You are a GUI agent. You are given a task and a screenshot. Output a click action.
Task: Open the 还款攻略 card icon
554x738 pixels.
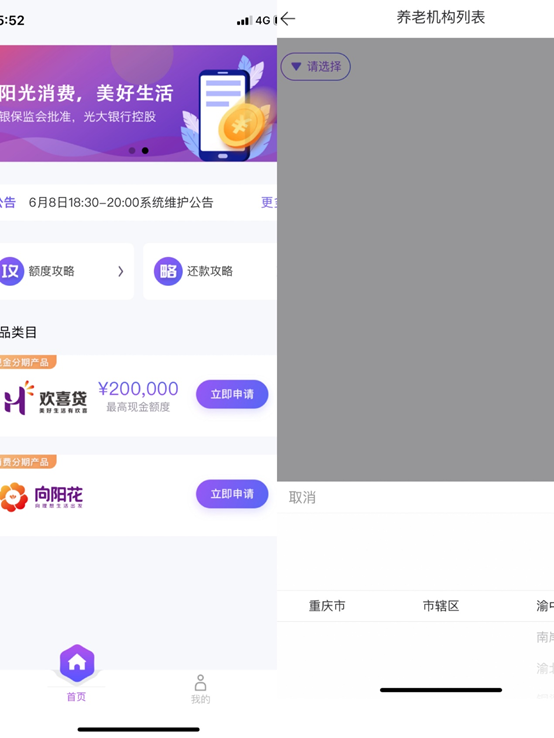click(168, 271)
